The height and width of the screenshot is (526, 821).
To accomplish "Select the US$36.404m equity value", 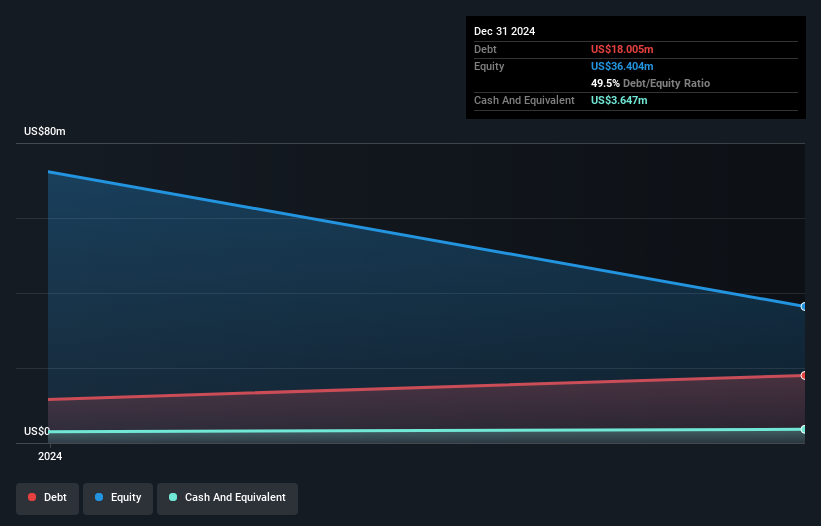I will point(622,66).
